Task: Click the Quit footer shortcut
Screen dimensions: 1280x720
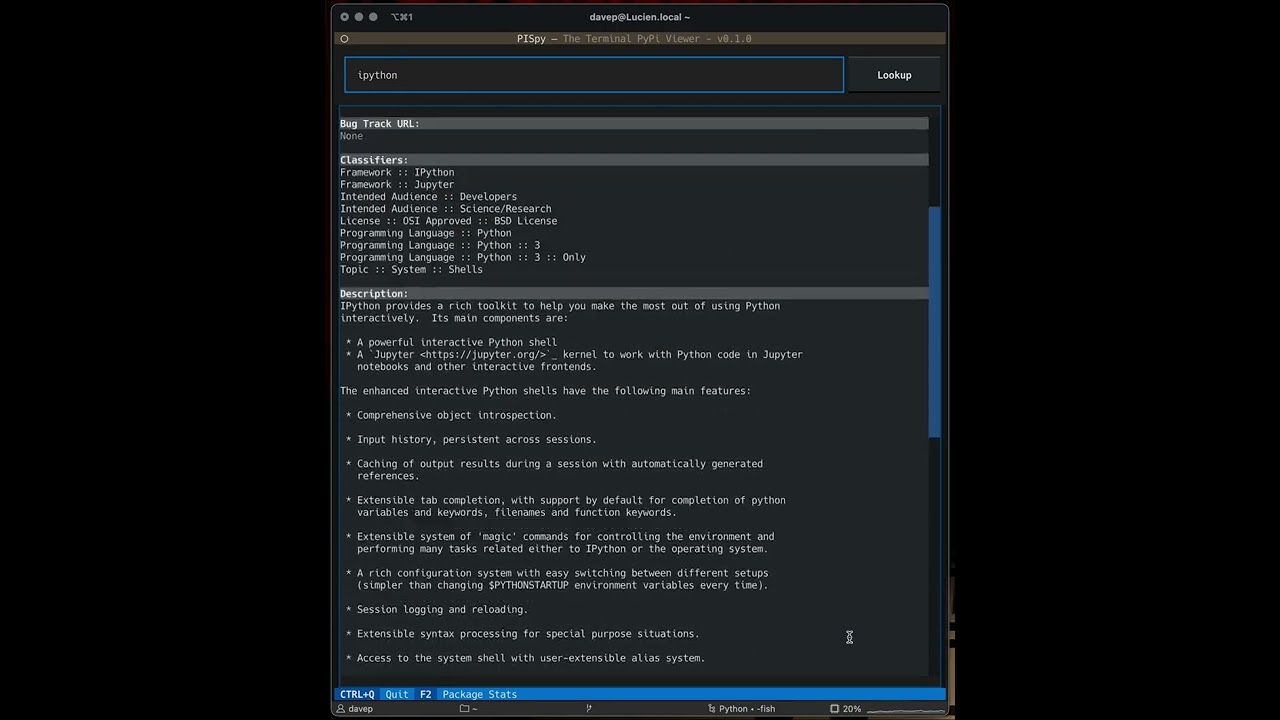Action: click(397, 694)
